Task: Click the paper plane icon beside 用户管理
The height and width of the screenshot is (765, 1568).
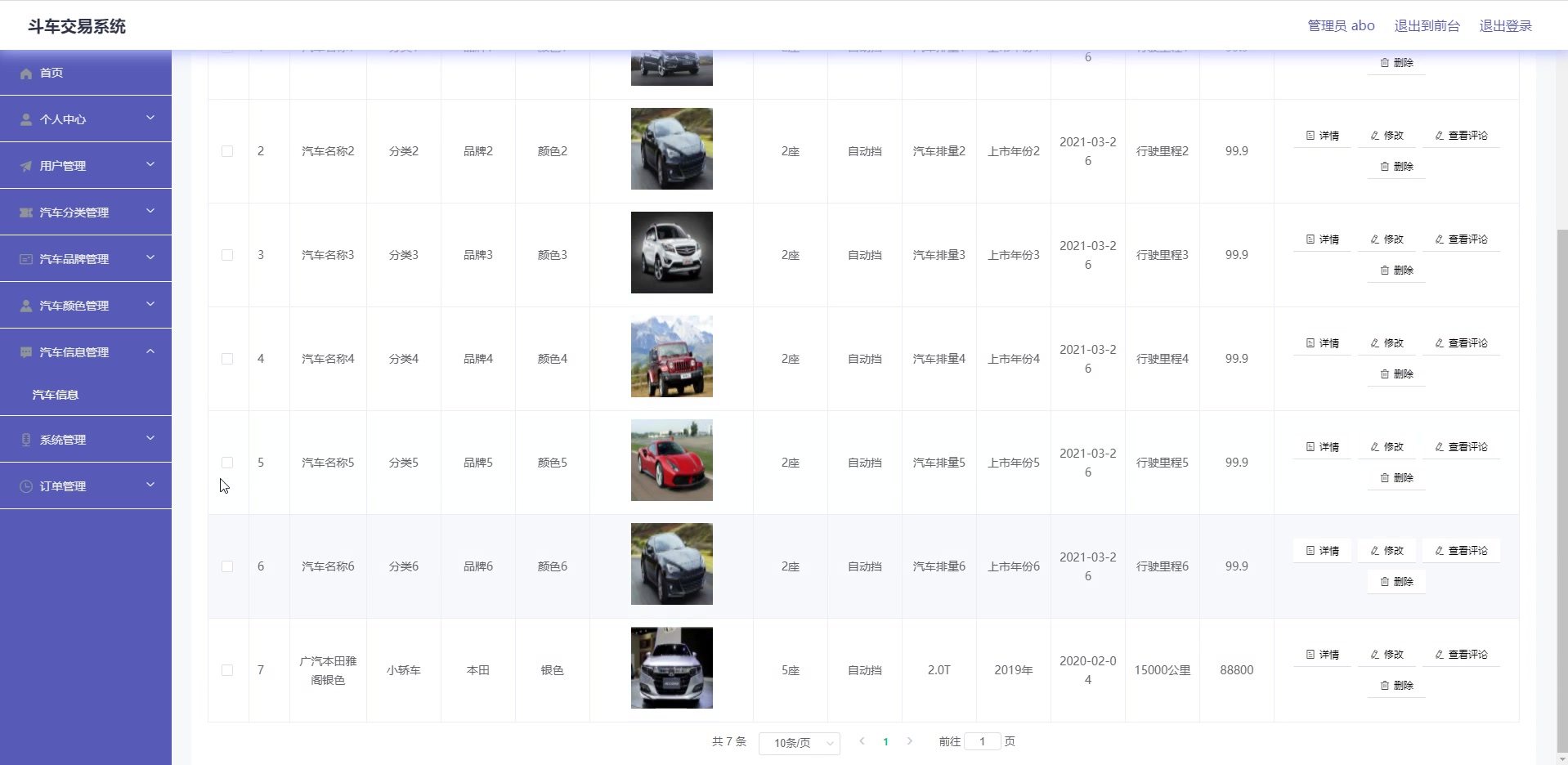Action: (26, 166)
